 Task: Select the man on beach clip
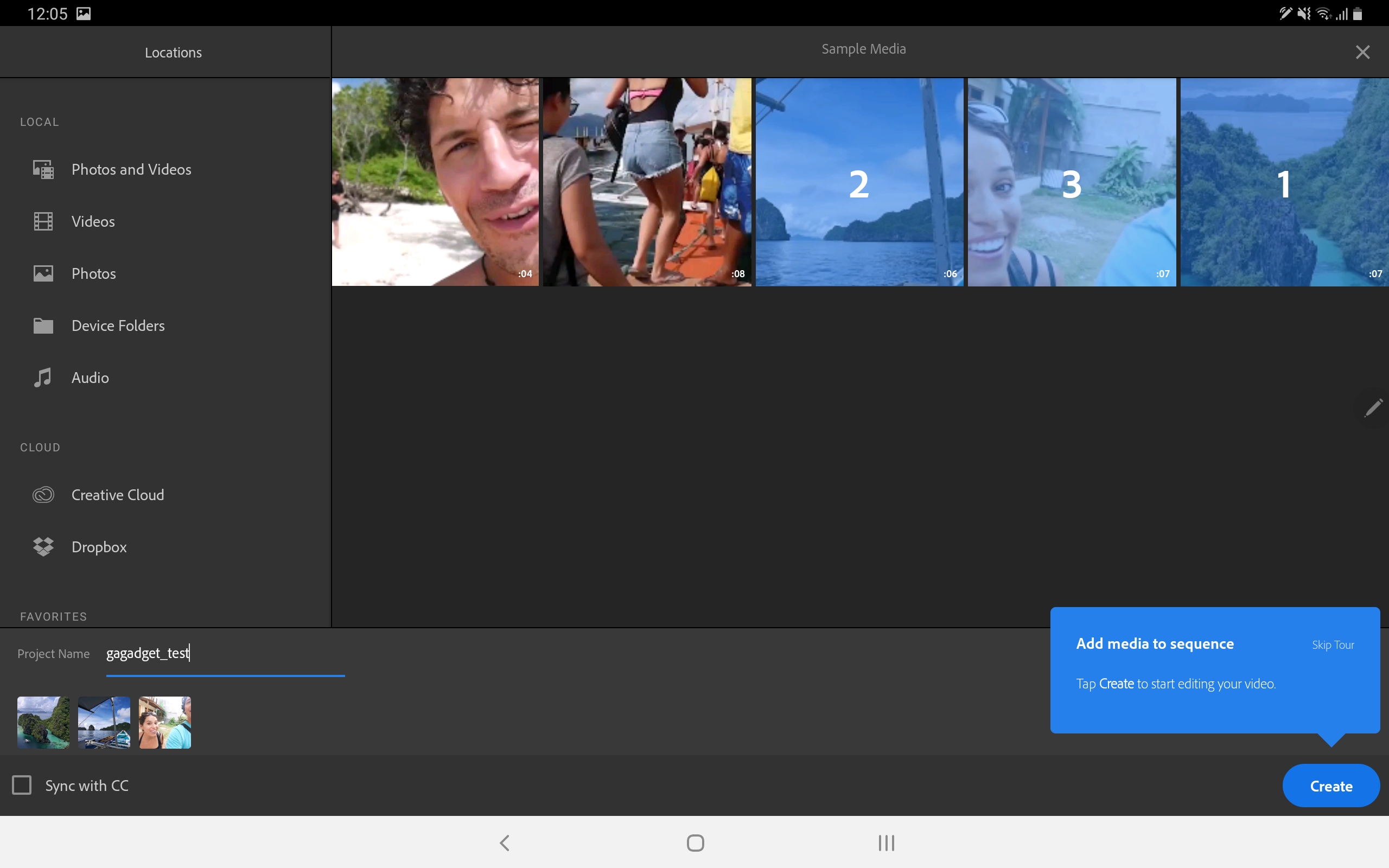[435, 183]
